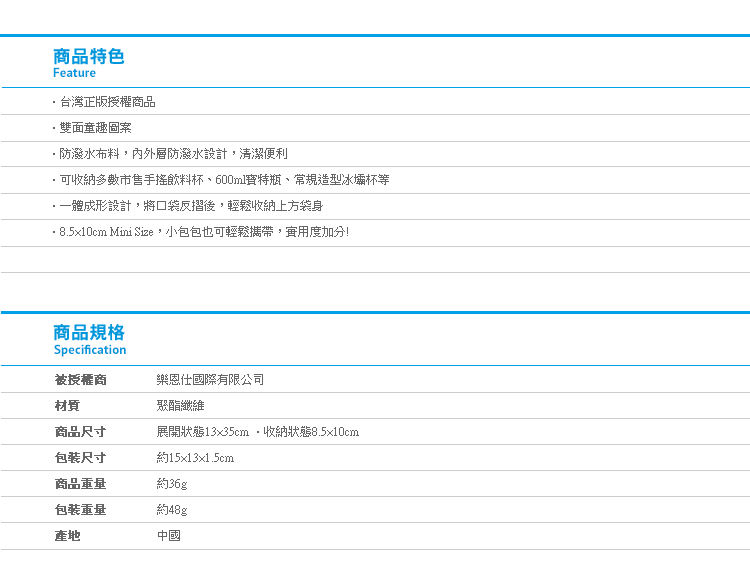Click the 被授權商 row label

tap(80, 380)
